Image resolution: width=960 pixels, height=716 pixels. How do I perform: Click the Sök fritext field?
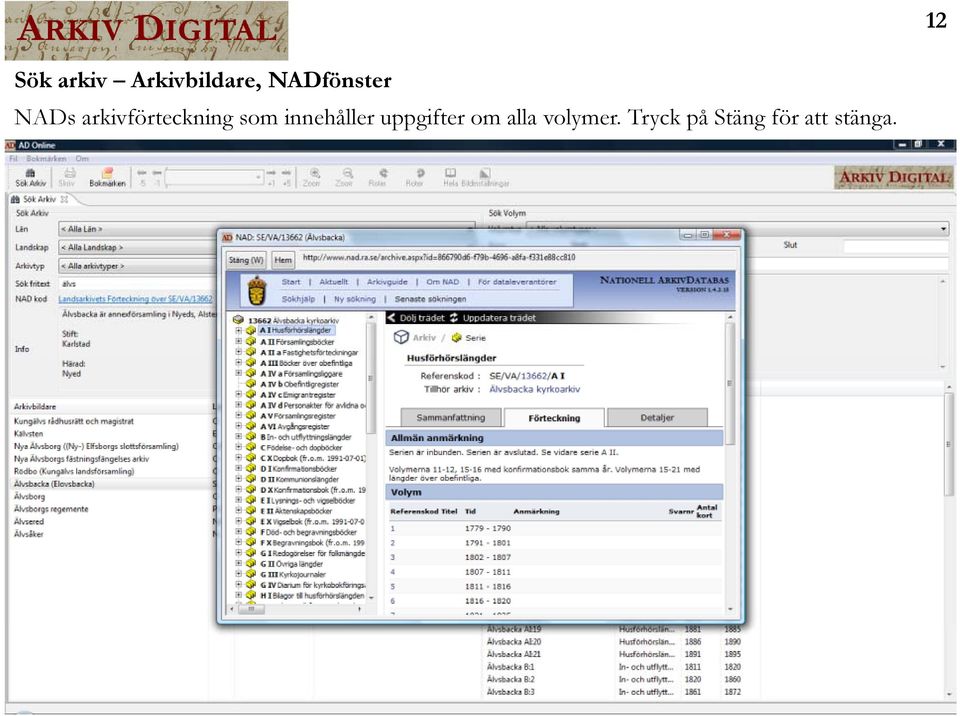pos(138,284)
